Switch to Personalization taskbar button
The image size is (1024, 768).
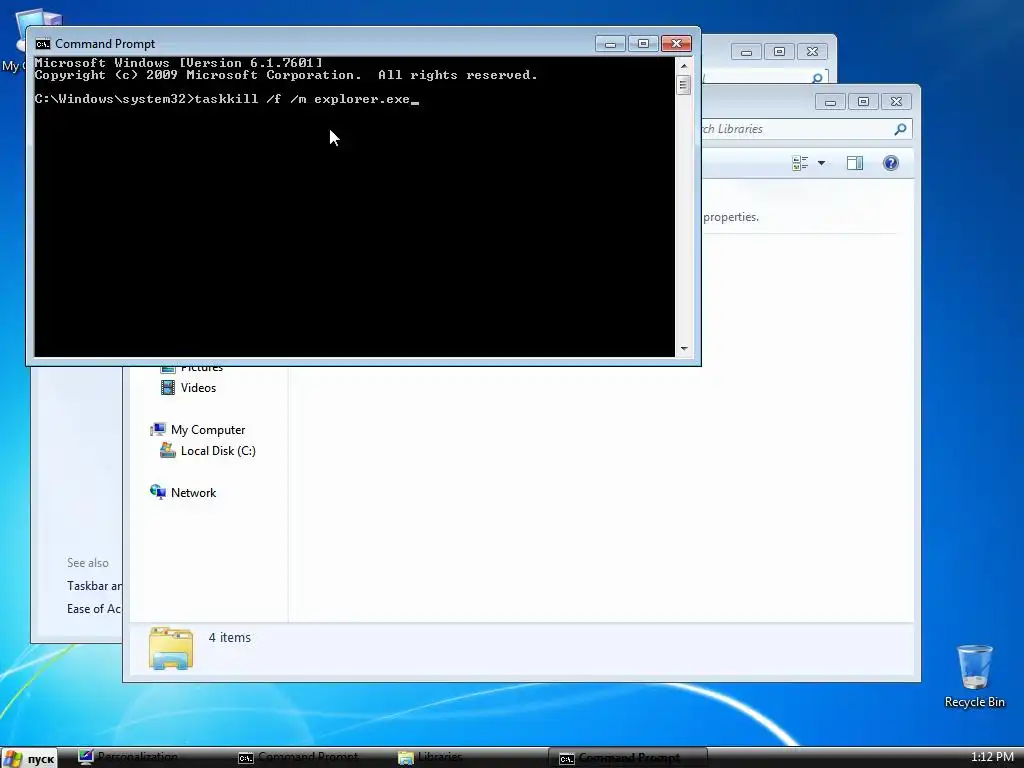(x=128, y=758)
